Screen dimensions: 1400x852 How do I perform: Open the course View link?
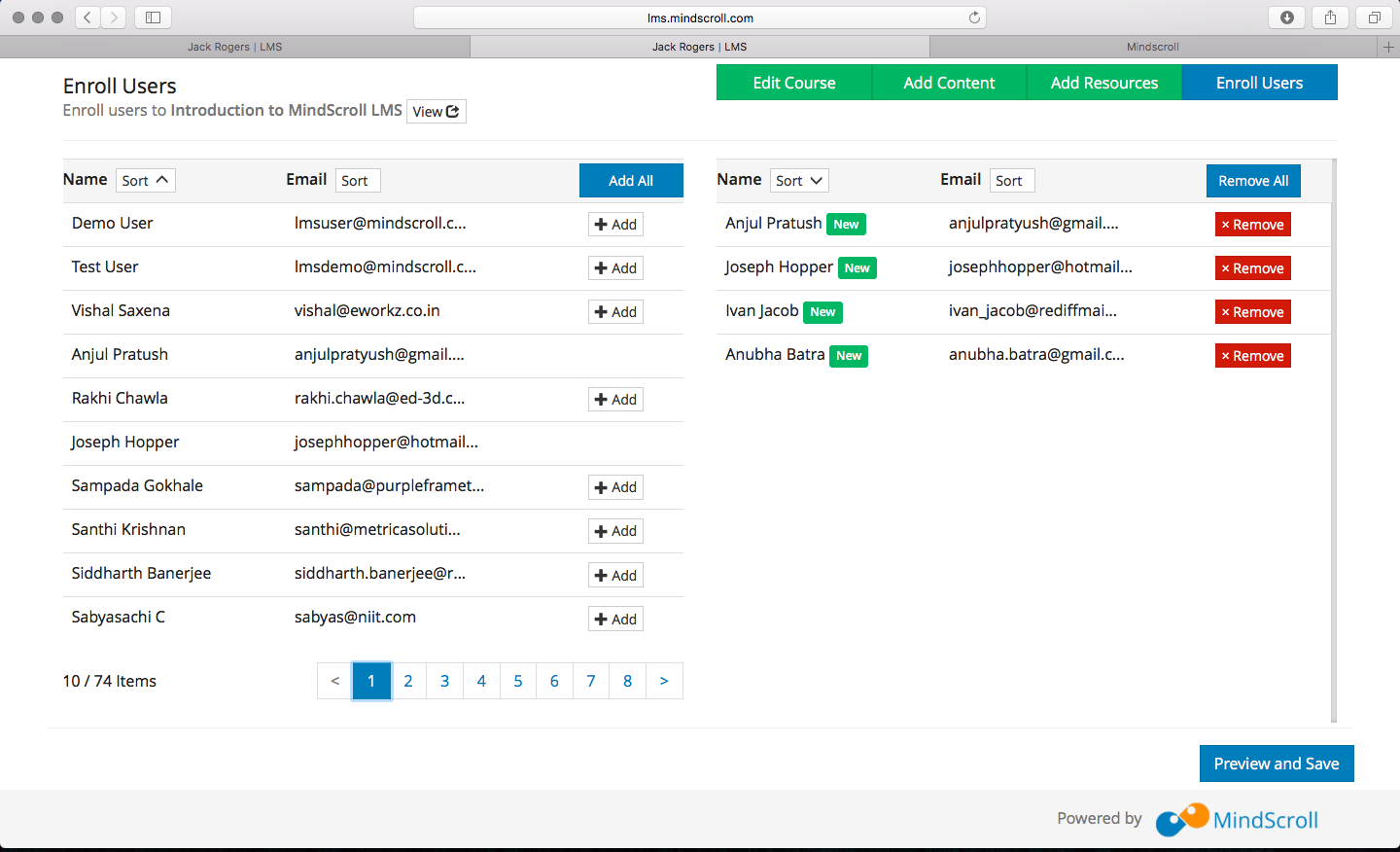(x=436, y=112)
